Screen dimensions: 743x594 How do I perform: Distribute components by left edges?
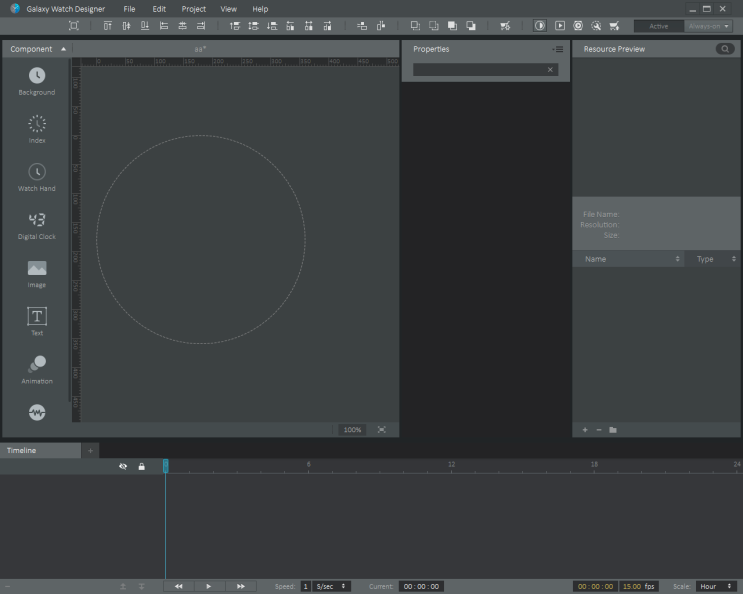(290, 26)
